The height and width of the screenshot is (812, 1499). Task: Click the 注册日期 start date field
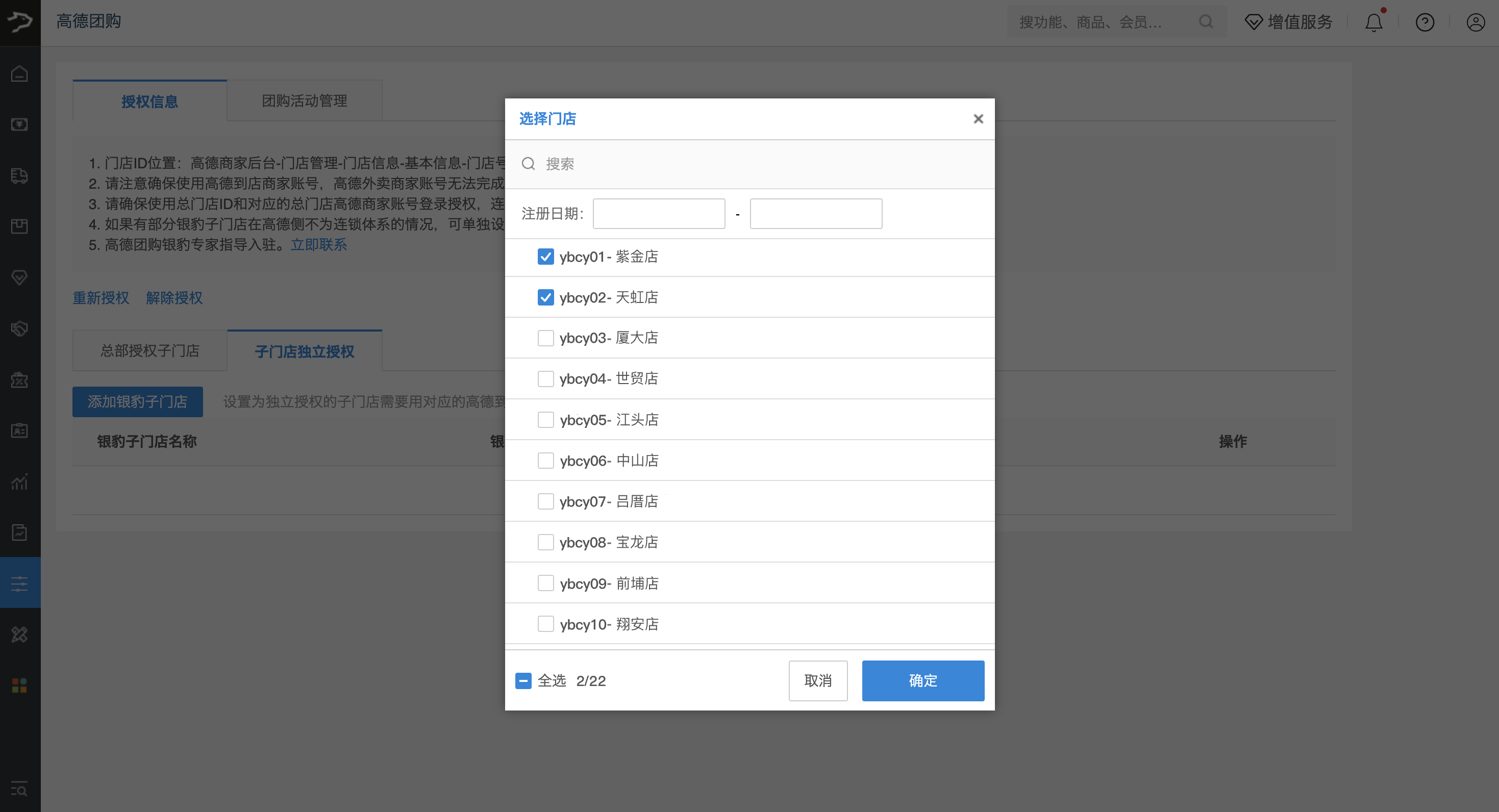(x=659, y=214)
